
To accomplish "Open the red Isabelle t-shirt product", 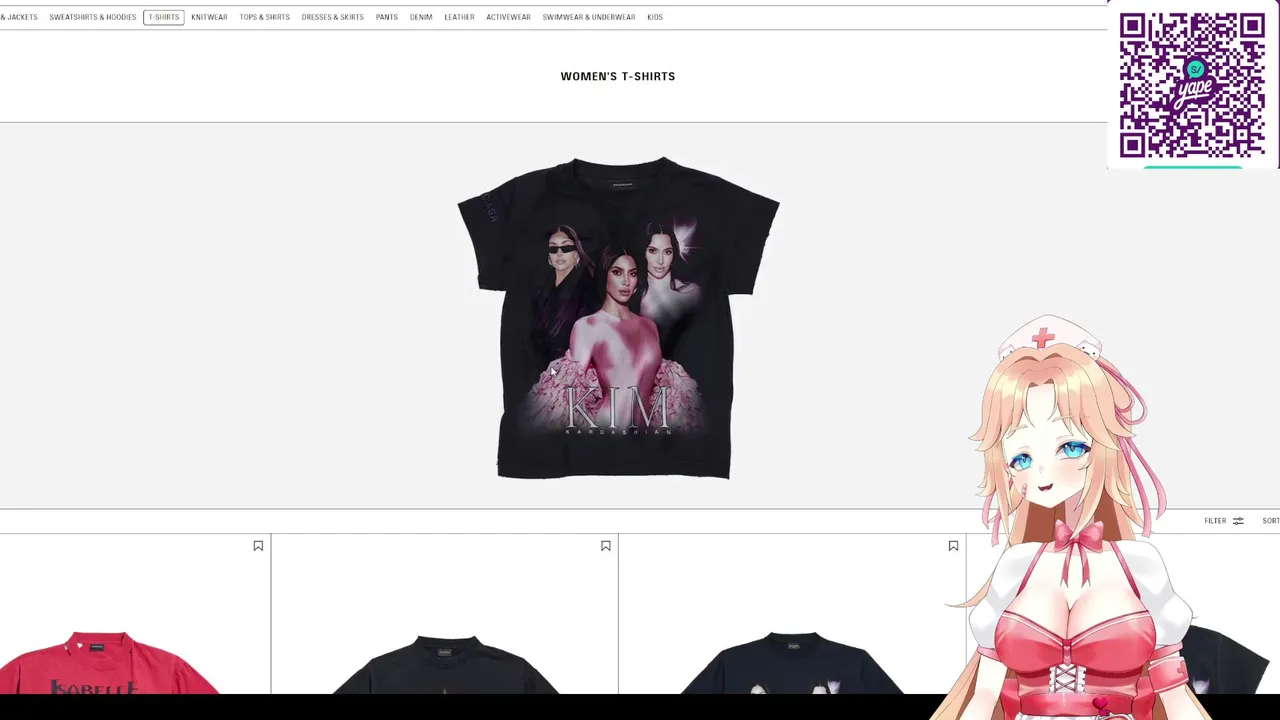I will click(x=112, y=662).
